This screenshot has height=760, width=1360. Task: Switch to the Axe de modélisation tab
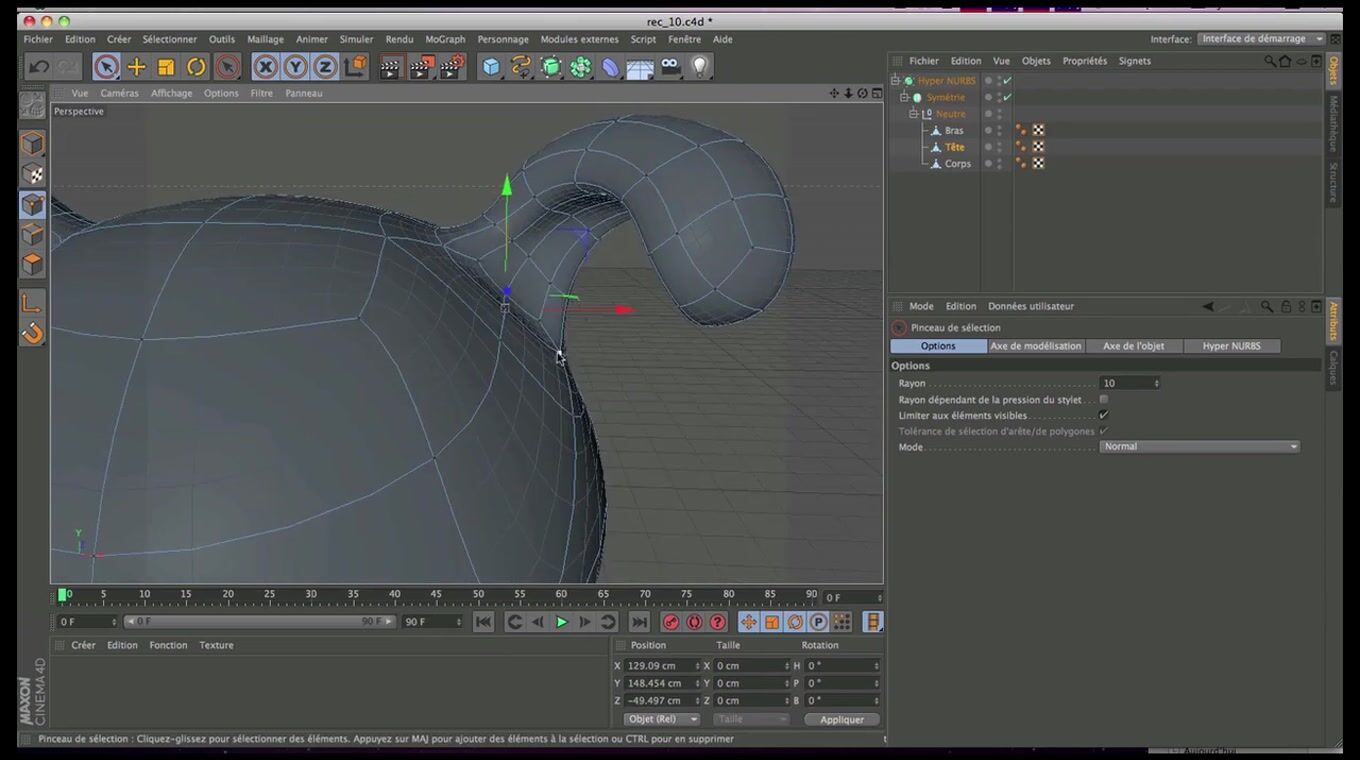tap(1035, 346)
